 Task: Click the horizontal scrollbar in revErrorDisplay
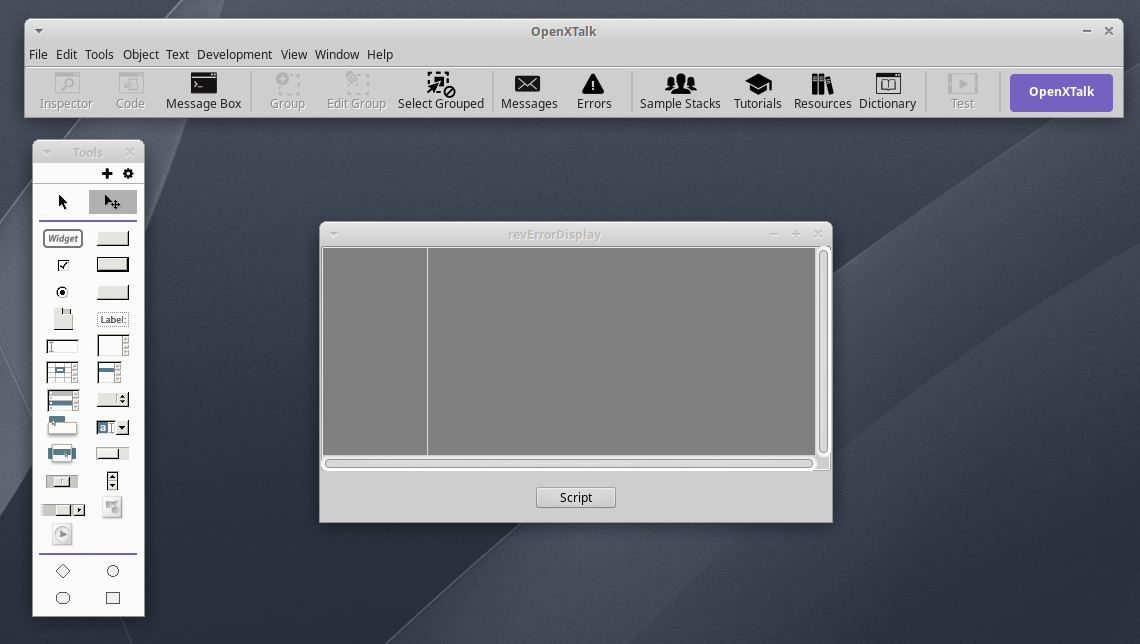pos(569,464)
